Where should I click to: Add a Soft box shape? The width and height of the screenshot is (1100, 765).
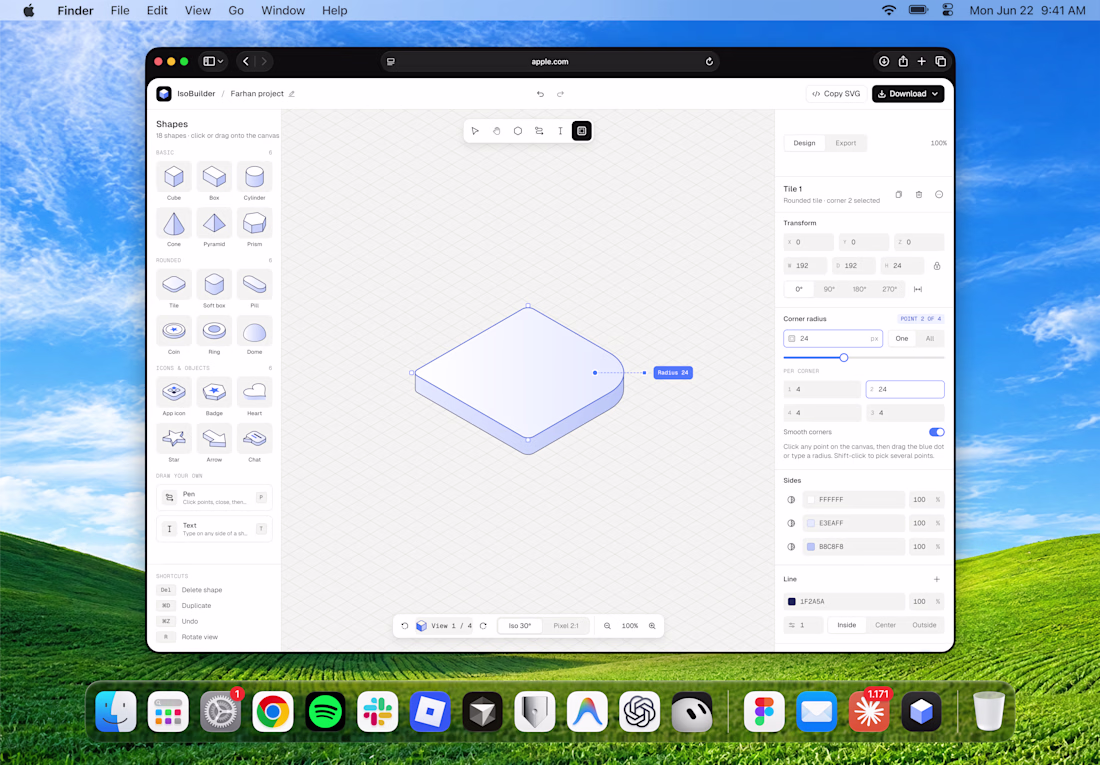(214, 284)
